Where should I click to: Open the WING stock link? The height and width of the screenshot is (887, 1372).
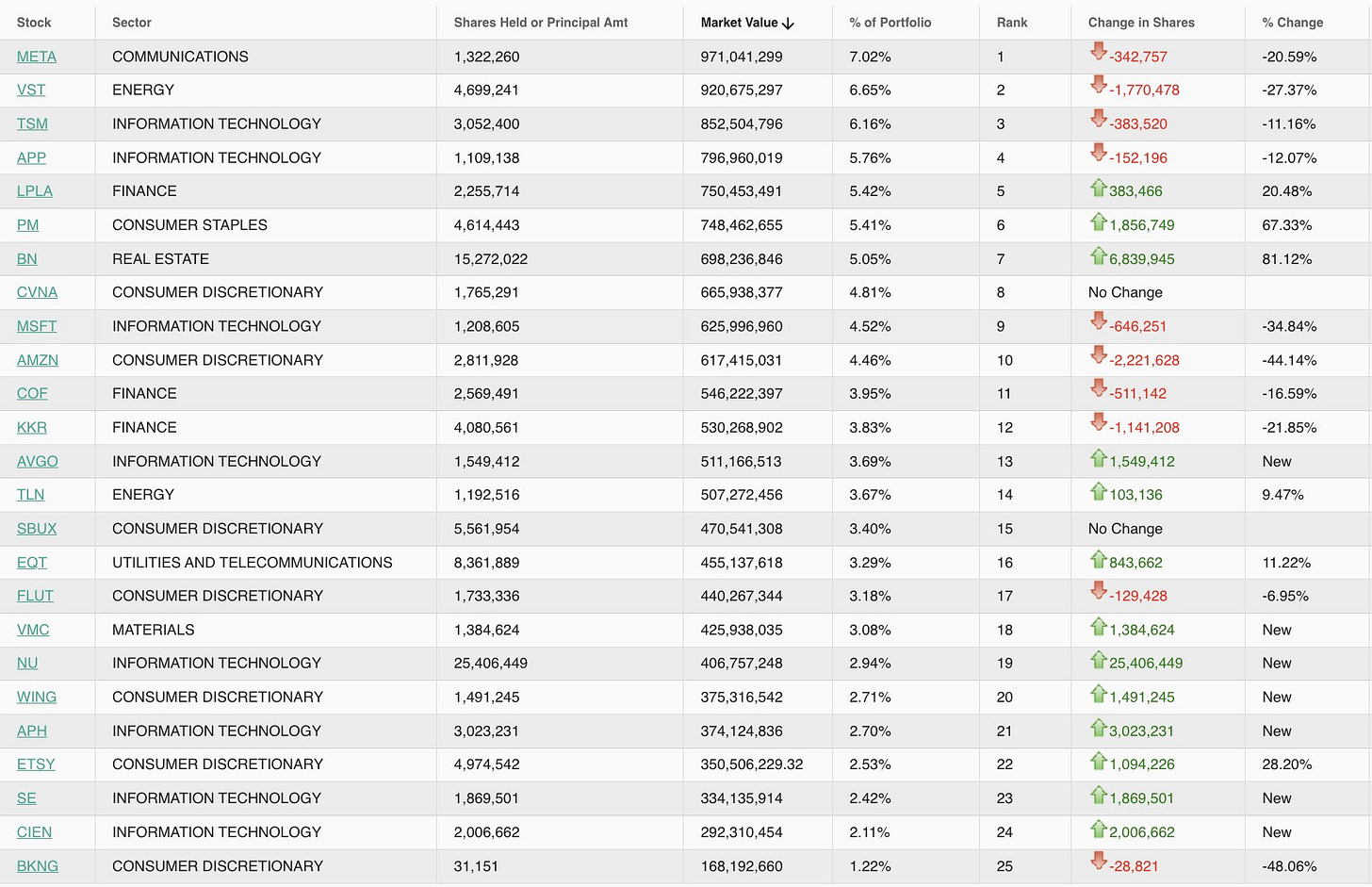tap(37, 698)
